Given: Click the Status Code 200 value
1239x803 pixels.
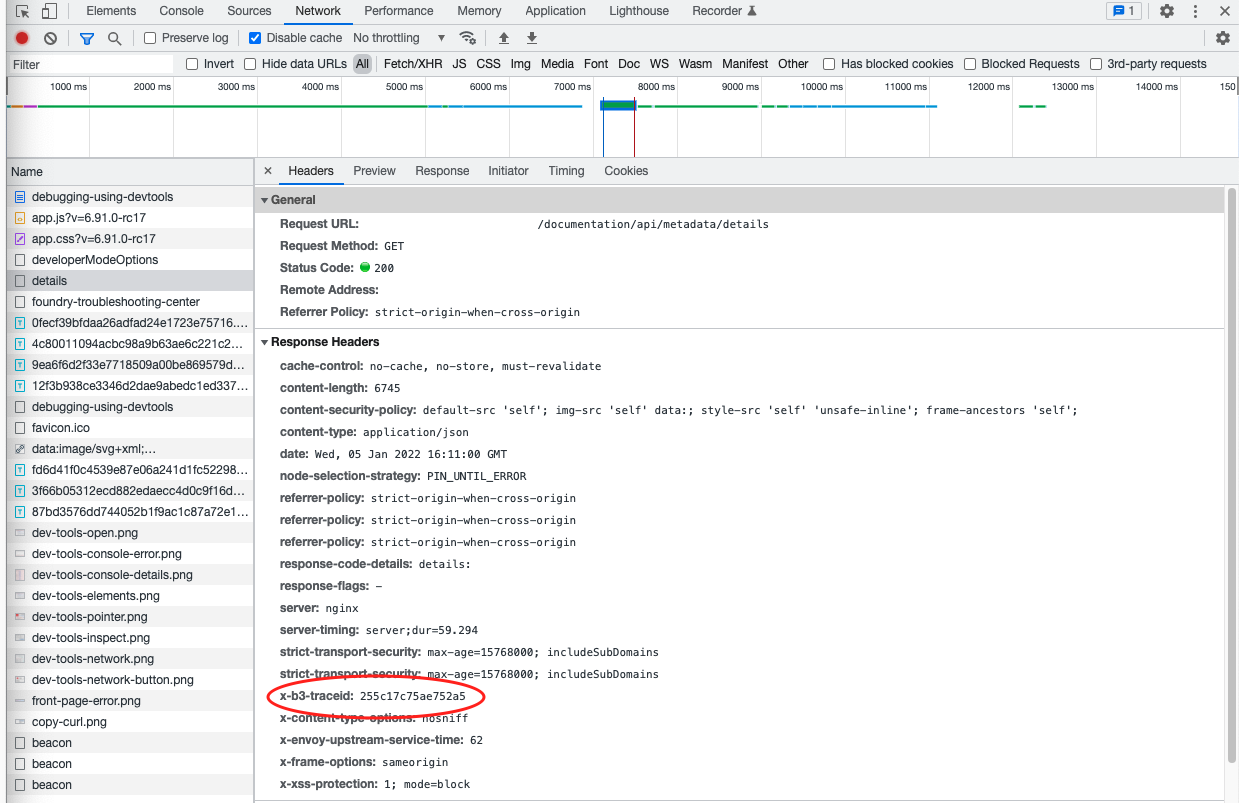Looking at the screenshot, I should coord(384,268).
